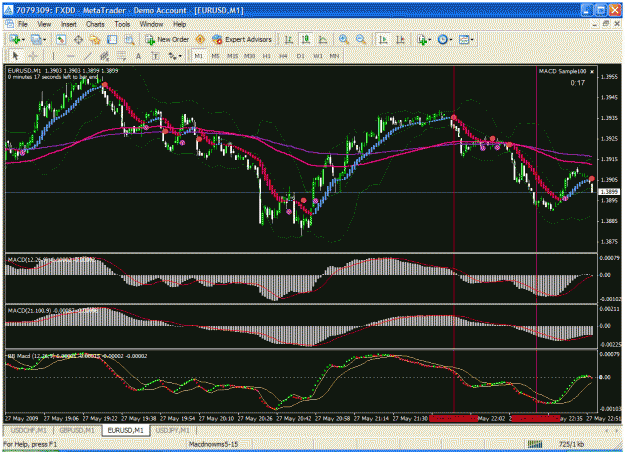Switch to the MN timeframe
Viewport: 625px width, 452px height.
[334, 56]
